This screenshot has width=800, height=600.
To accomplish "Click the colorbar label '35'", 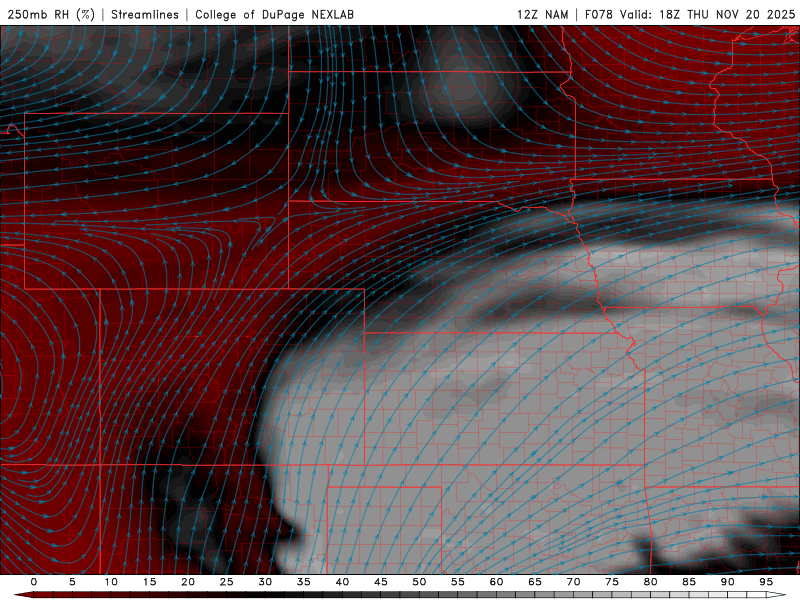I will click(x=304, y=582).
